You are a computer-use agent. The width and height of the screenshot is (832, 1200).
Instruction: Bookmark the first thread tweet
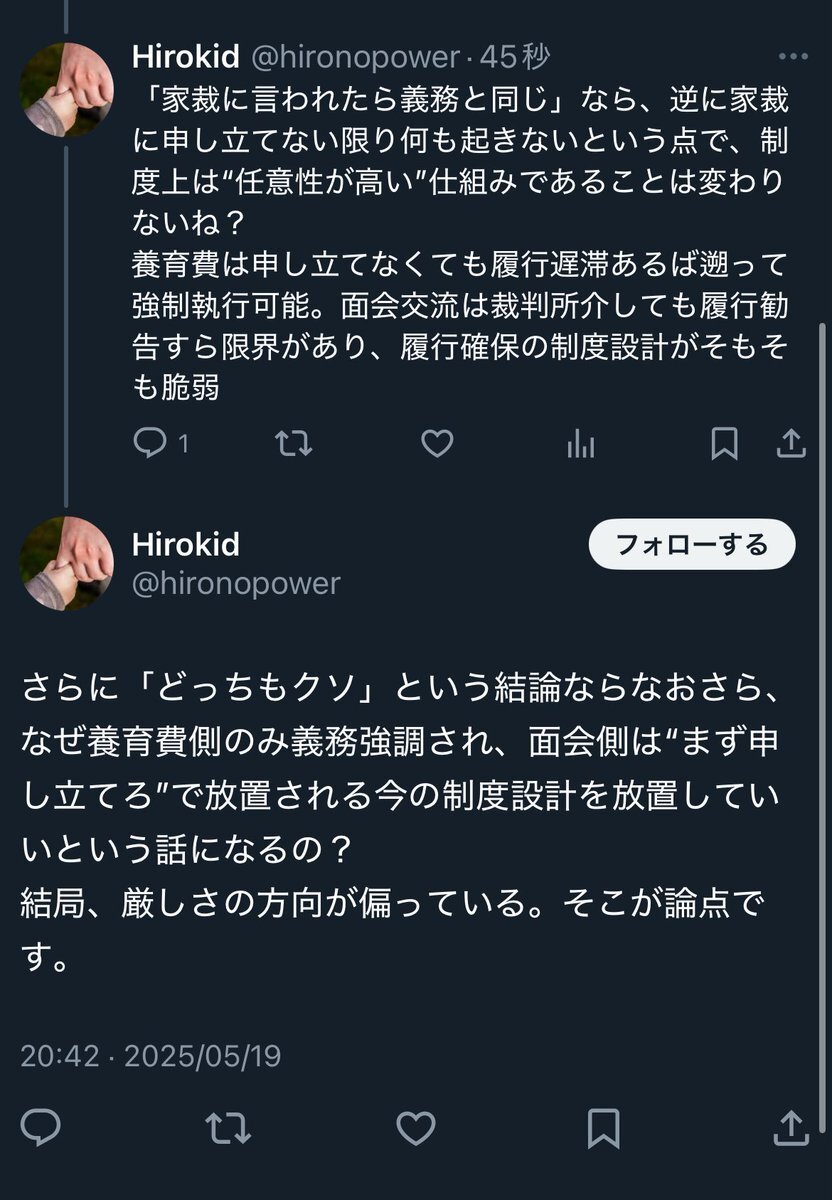point(723,443)
